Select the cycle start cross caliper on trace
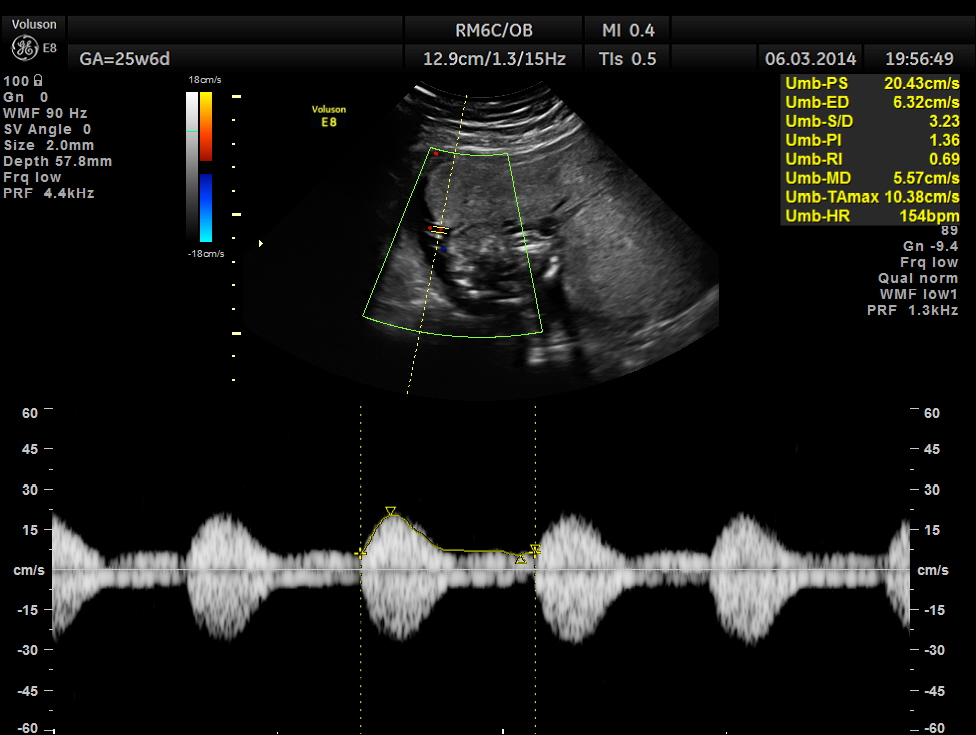Image resolution: width=976 pixels, height=735 pixels. (x=360, y=552)
